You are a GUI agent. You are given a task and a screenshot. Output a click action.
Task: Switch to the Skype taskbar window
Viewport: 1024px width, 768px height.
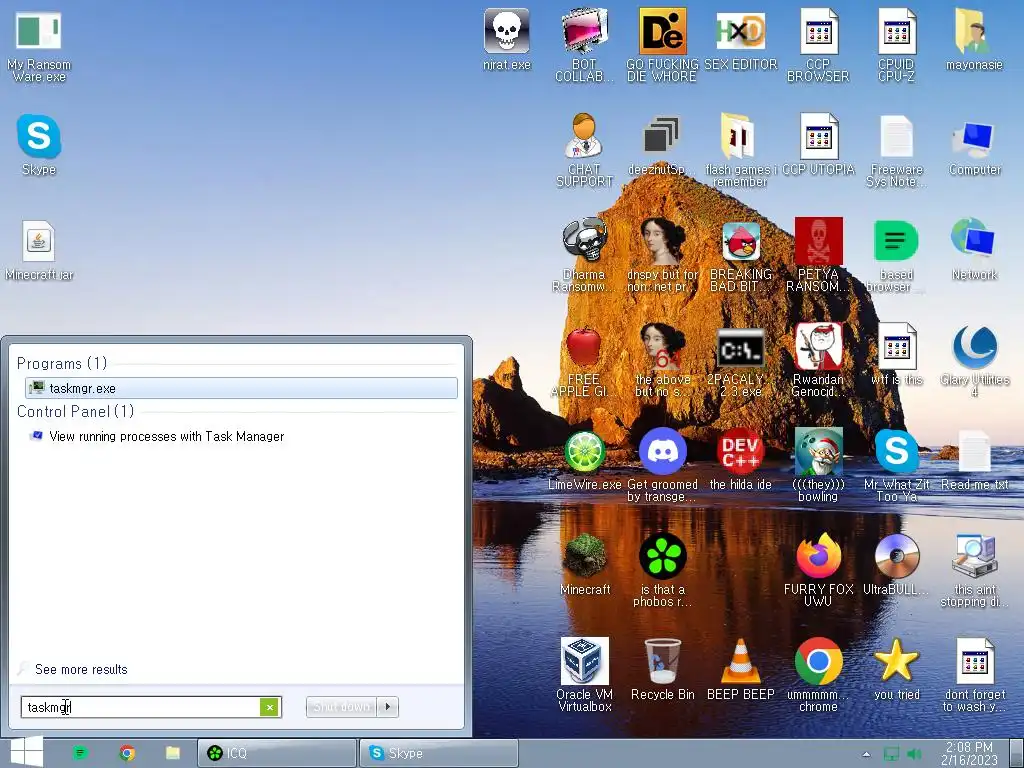pos(439,753)
